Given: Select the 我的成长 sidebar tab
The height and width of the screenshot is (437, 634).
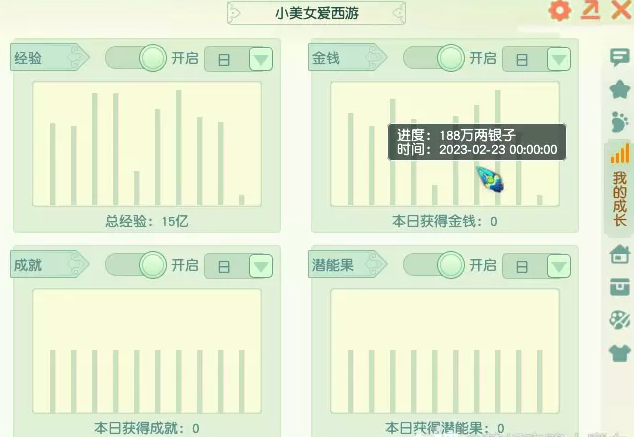Looking at the screenshot, I should pyautogui.click(x=619, y=187).
